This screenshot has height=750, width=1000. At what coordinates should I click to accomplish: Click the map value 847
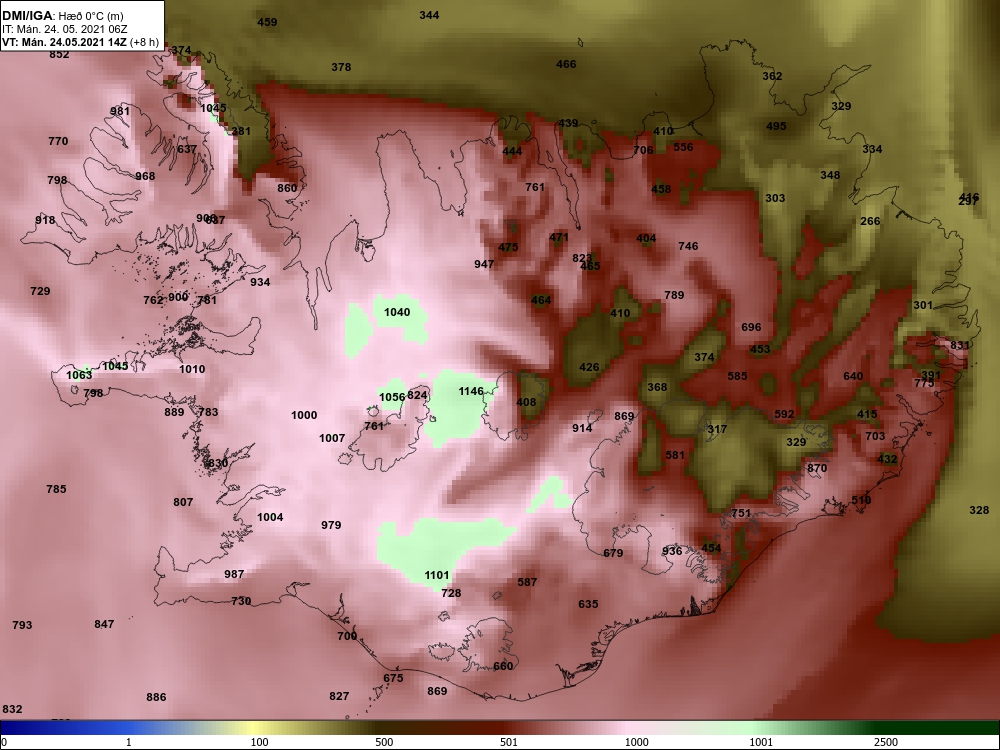pyautogui.click(x=104, y=624)
